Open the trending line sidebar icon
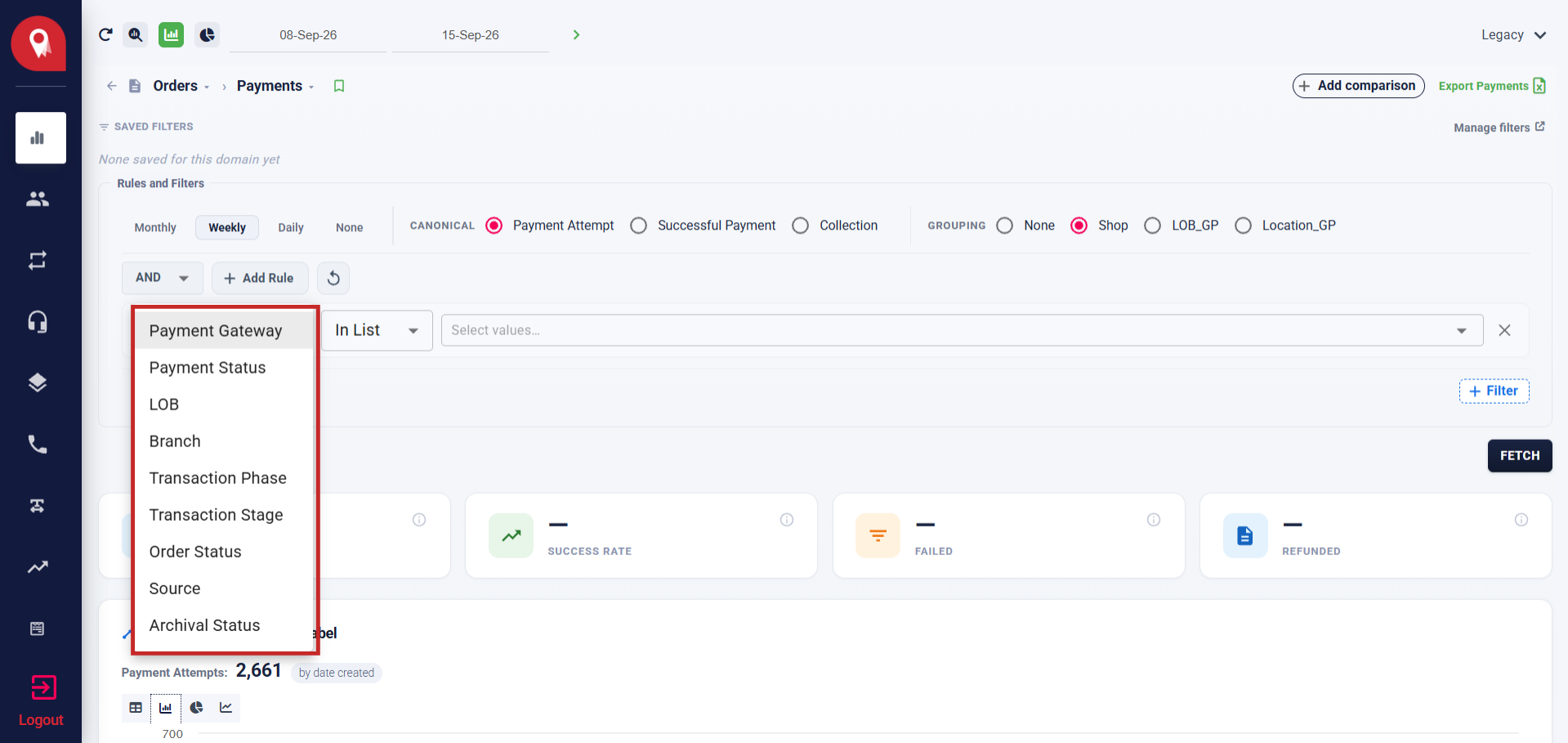The height and width of the screenshot is (743, 1568). (x=38, y=566)
